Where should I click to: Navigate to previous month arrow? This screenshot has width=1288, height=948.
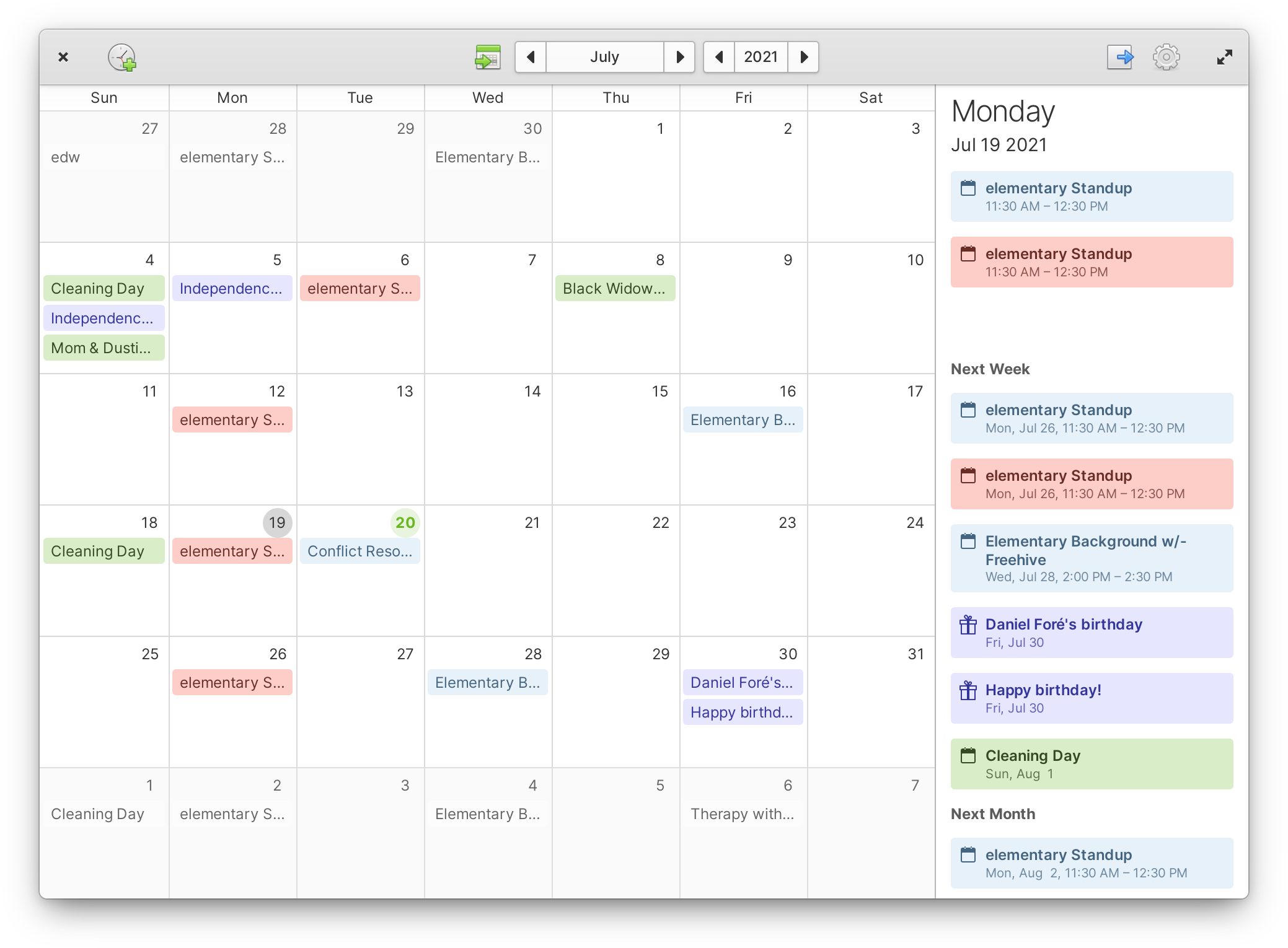pyautogui.click(x=531, y=57)
